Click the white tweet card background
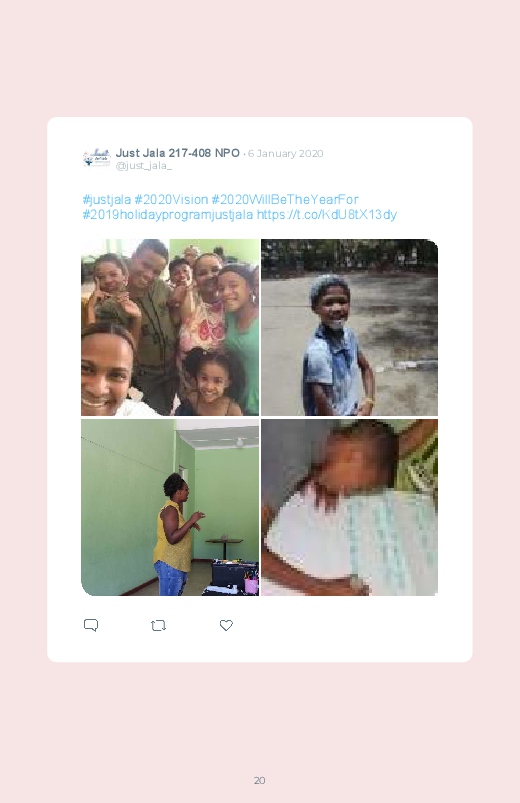 (x=260, y=389)
